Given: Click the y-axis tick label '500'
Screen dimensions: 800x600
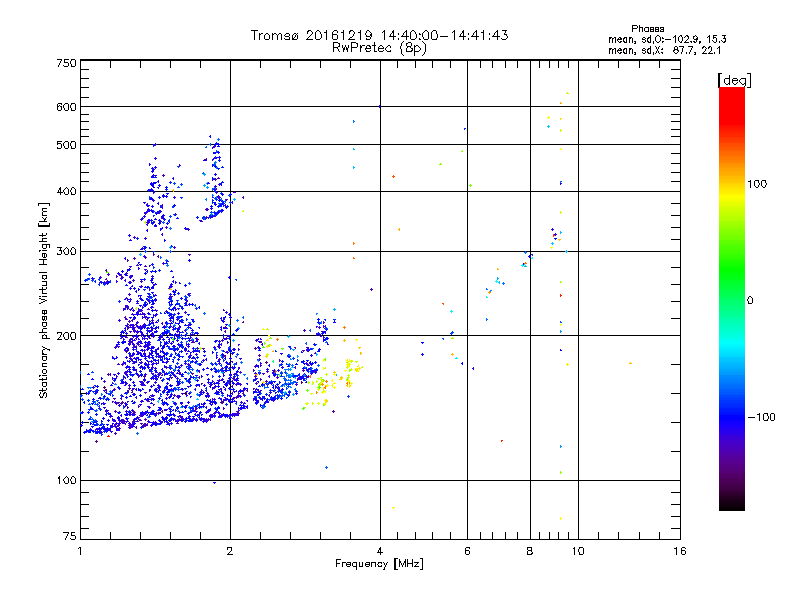Looking at the screenshot, I should click(x=66, y=145).
